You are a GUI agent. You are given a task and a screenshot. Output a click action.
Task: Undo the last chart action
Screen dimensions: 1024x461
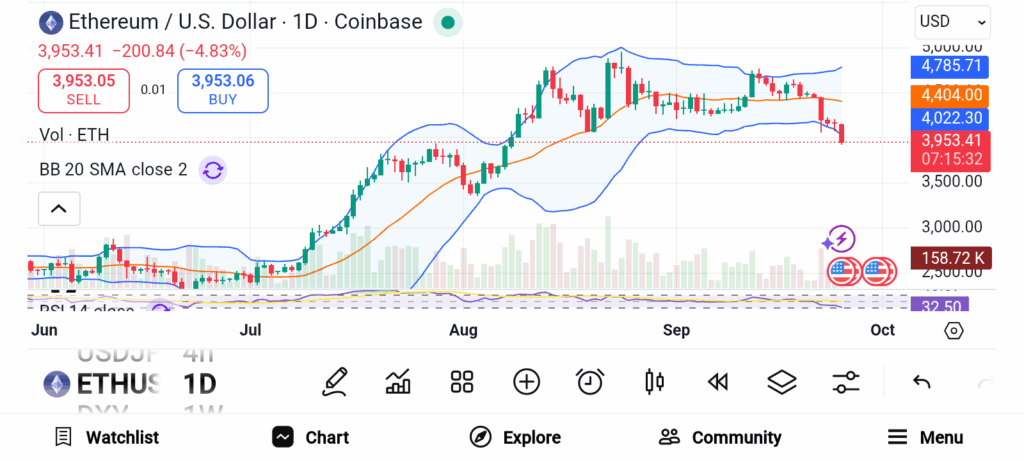[x=922, y=381]
